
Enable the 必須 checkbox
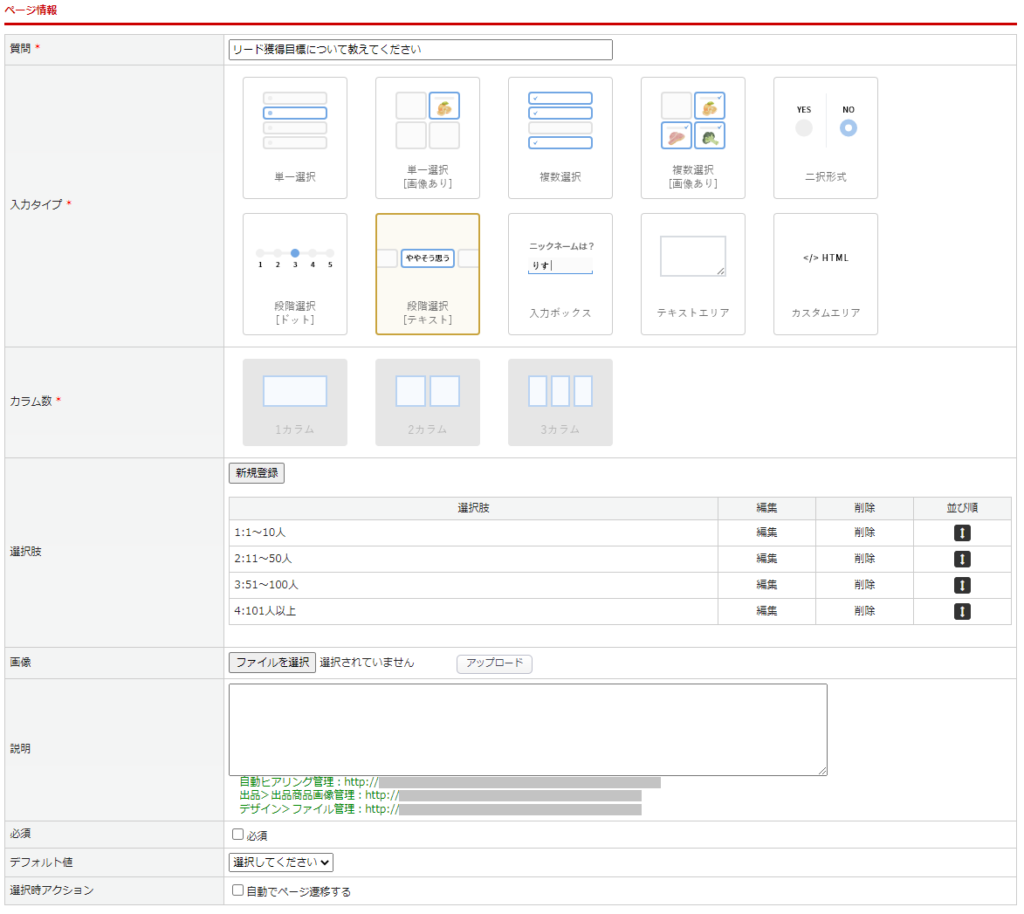point(238,835)
